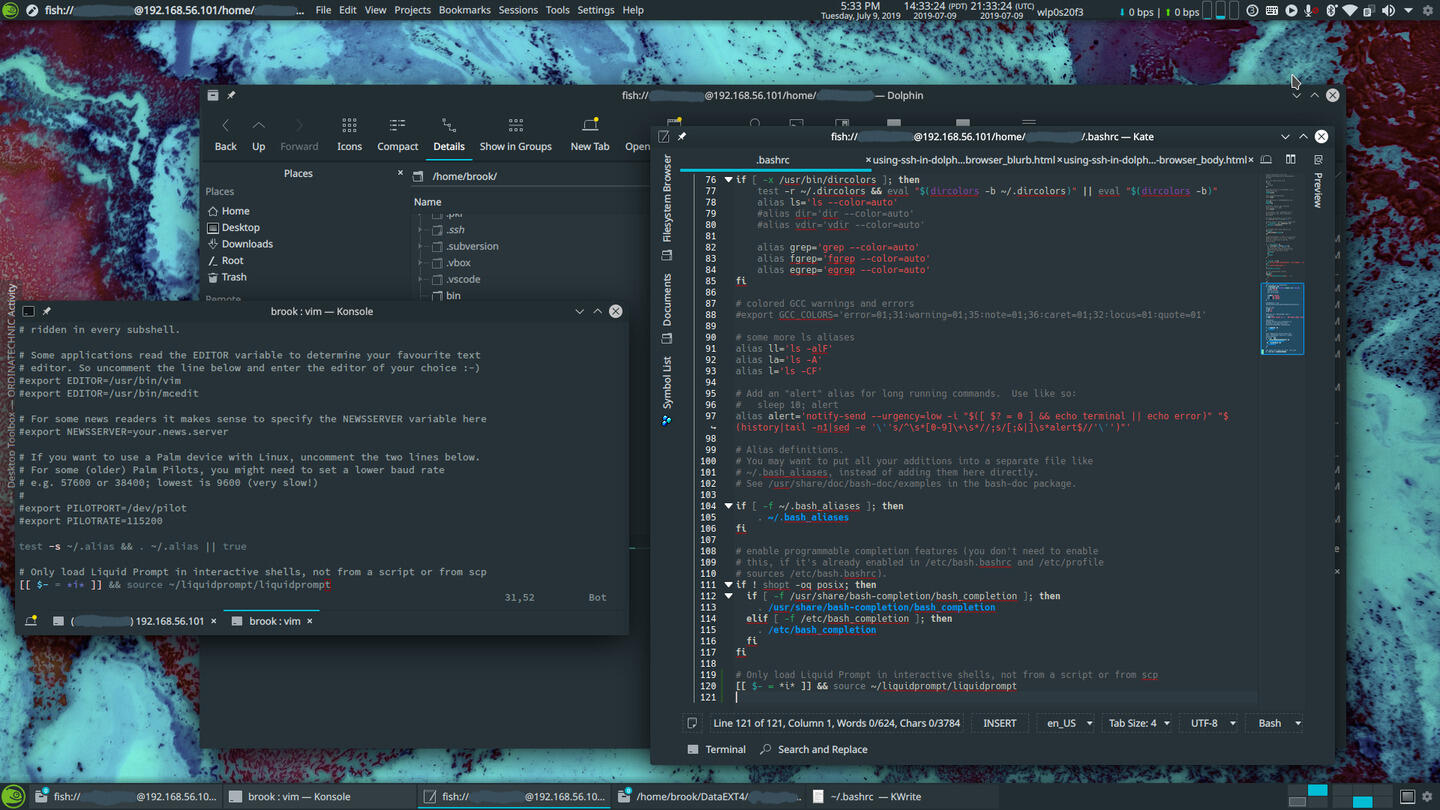This screenshot has width=1440, height=810.
Task: Open the Help menu
Action: point(633,10)
